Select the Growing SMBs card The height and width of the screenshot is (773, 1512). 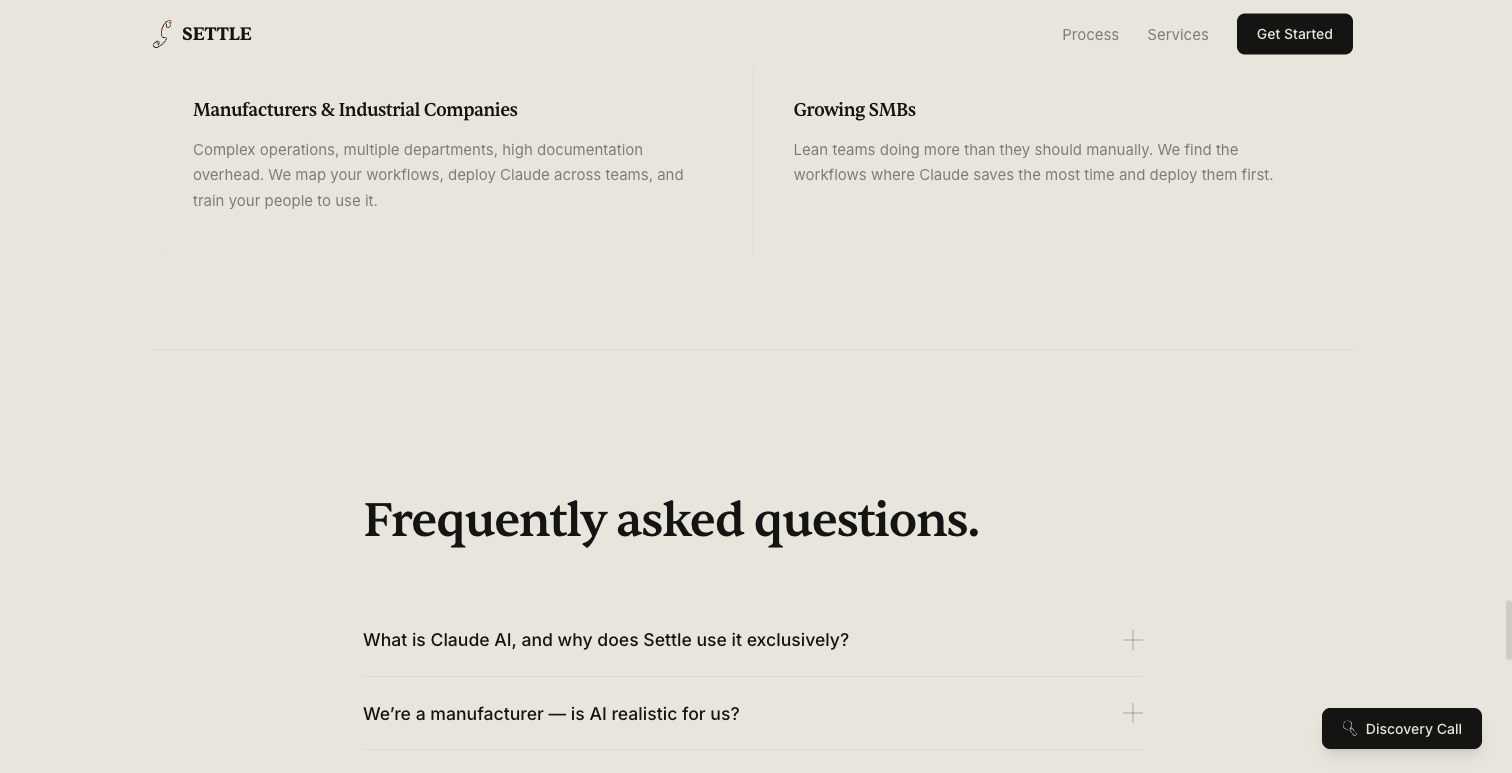[x=1033, y=140]
